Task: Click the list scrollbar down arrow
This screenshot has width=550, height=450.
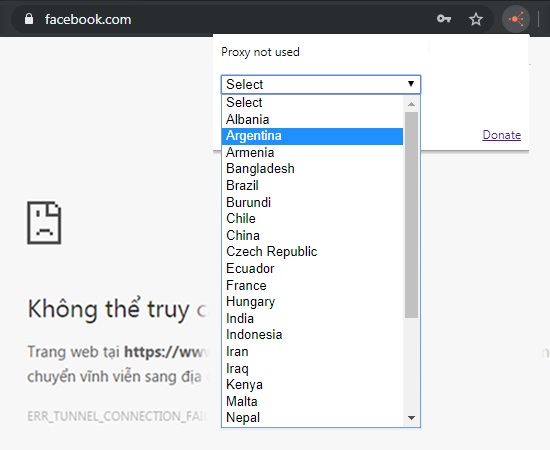Action: point(411,418)
